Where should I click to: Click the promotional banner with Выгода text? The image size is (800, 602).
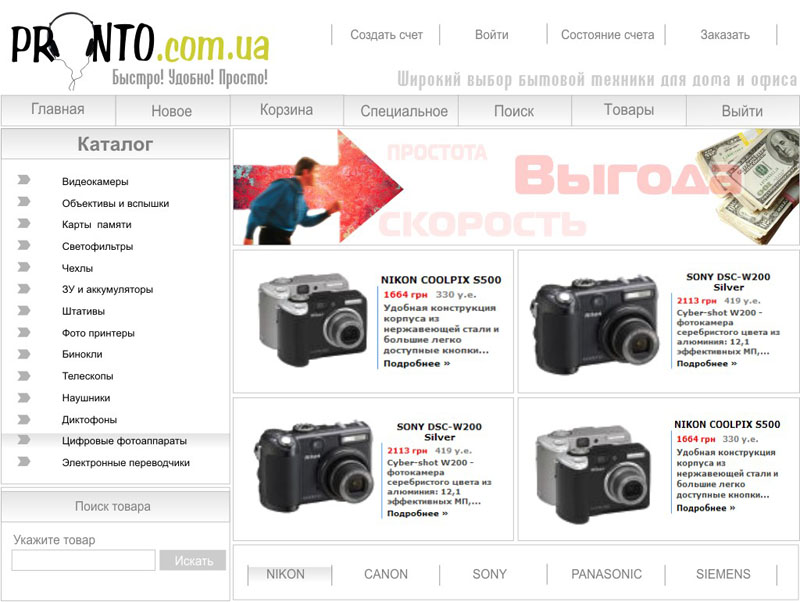pyautogui.click(x=516, y=187)
